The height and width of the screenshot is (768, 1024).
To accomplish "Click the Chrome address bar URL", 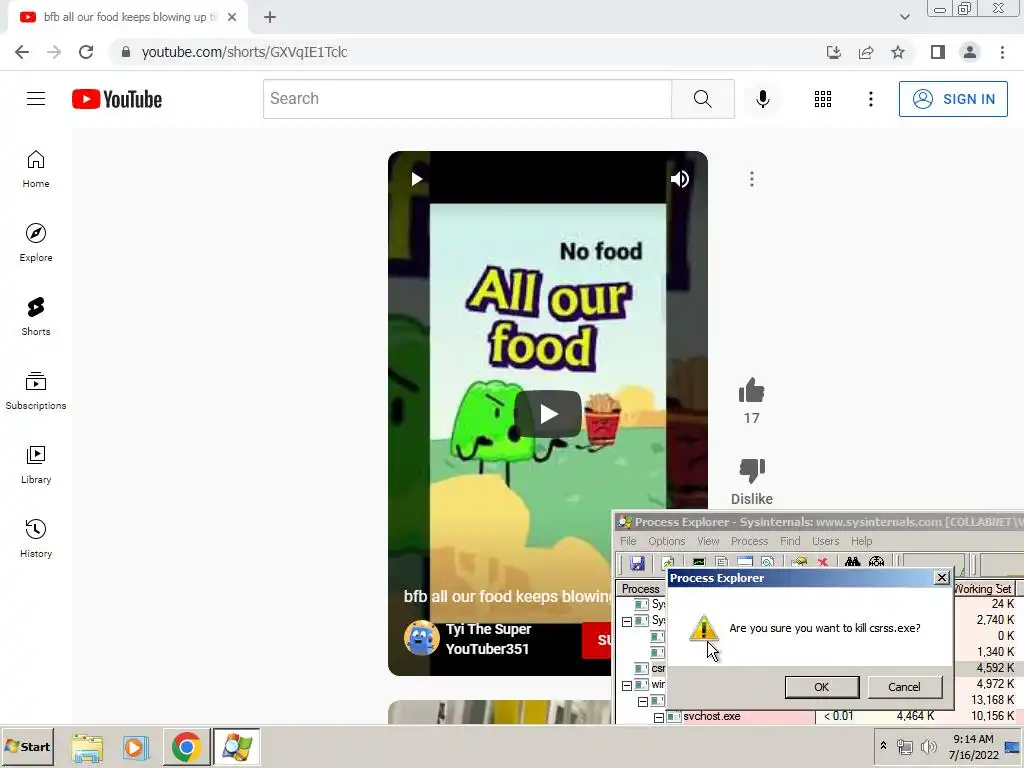I will coord(244,52).
